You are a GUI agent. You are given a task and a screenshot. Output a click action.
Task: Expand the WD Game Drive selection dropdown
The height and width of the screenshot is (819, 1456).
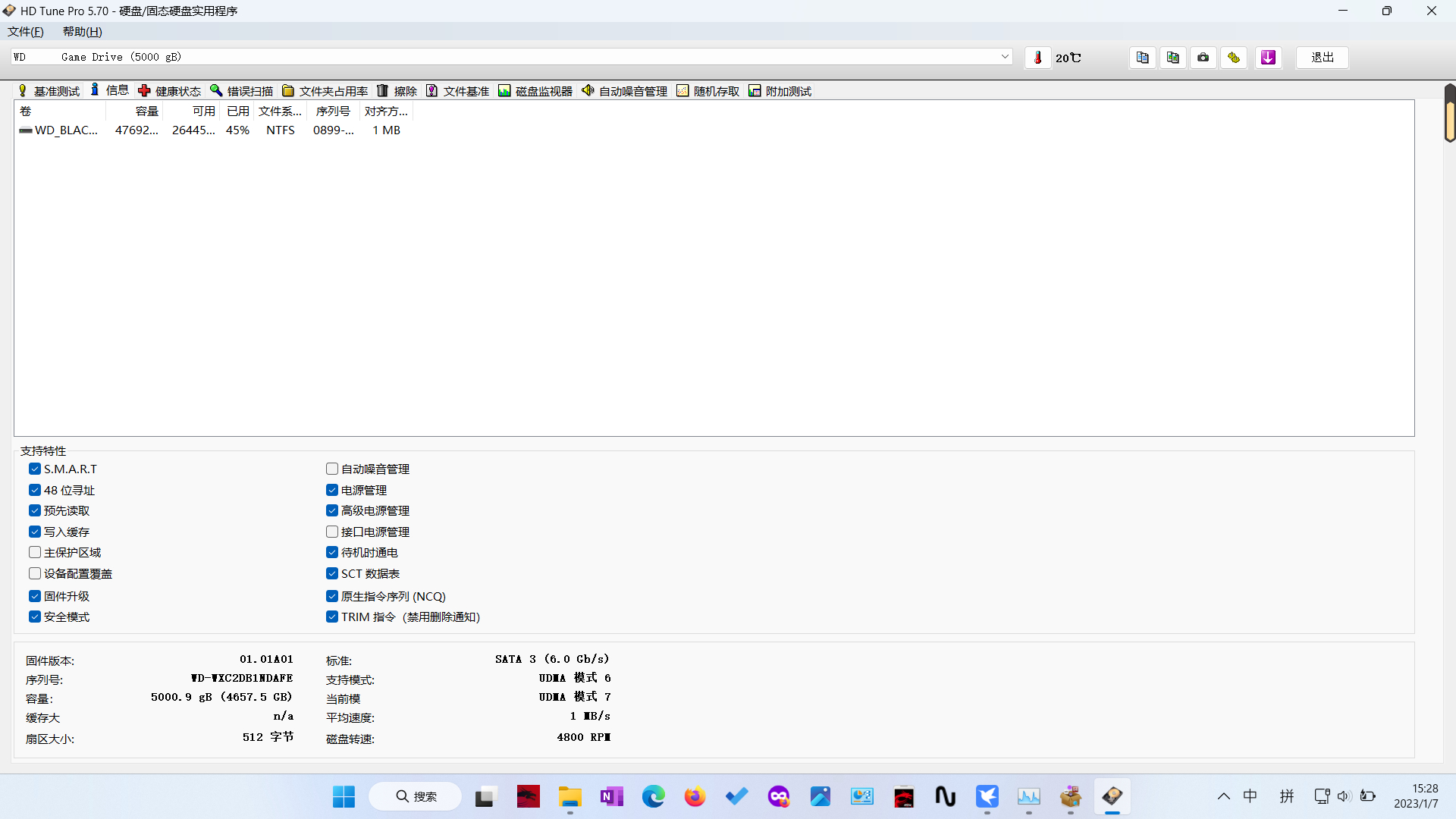pyautogui.click(x=1005, y=57)
